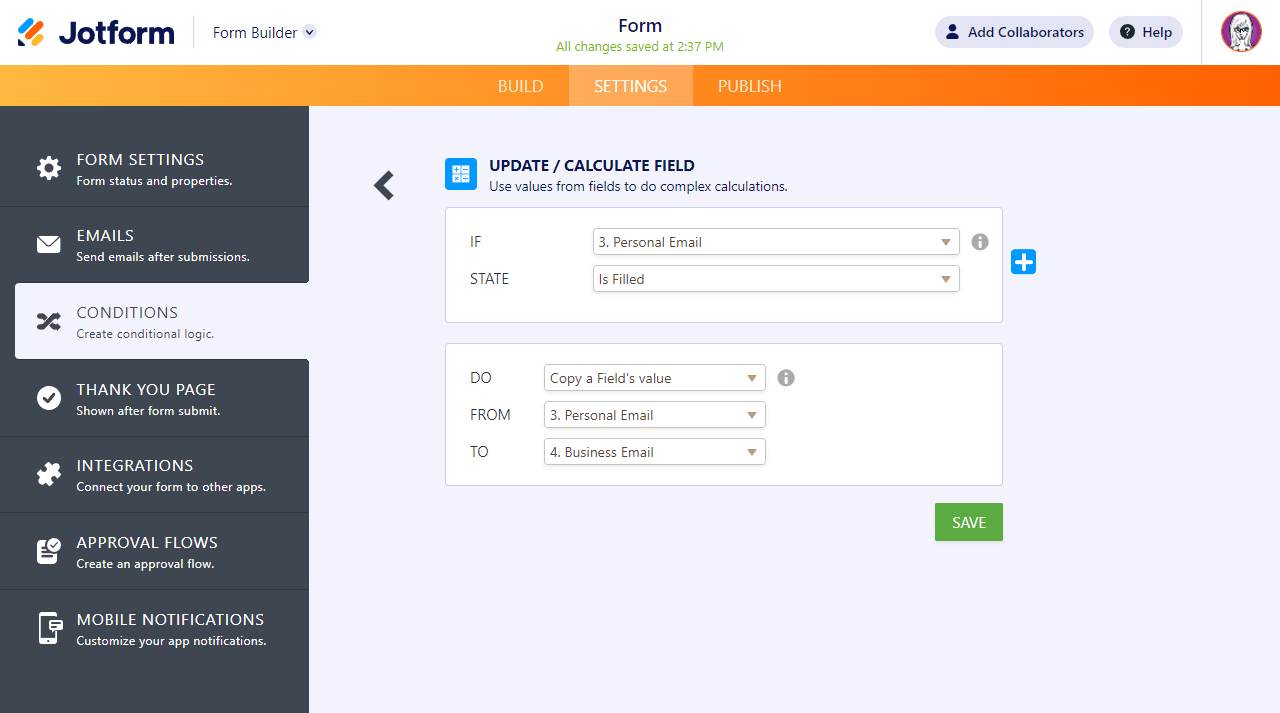
Task: Open the STATE 'Is Filled' dropdown
Action: 775,279
